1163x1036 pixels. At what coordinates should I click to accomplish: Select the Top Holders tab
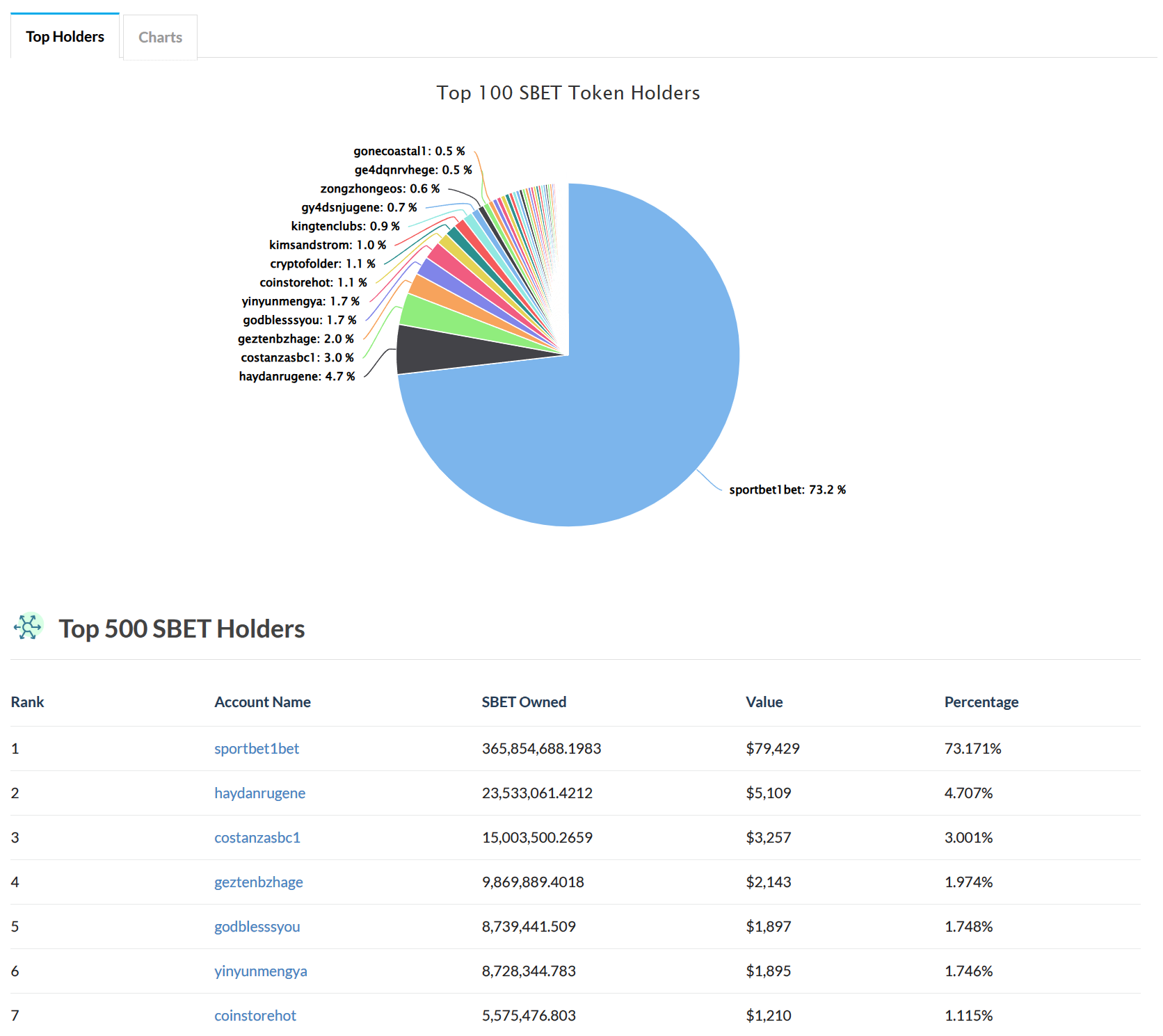65,36
